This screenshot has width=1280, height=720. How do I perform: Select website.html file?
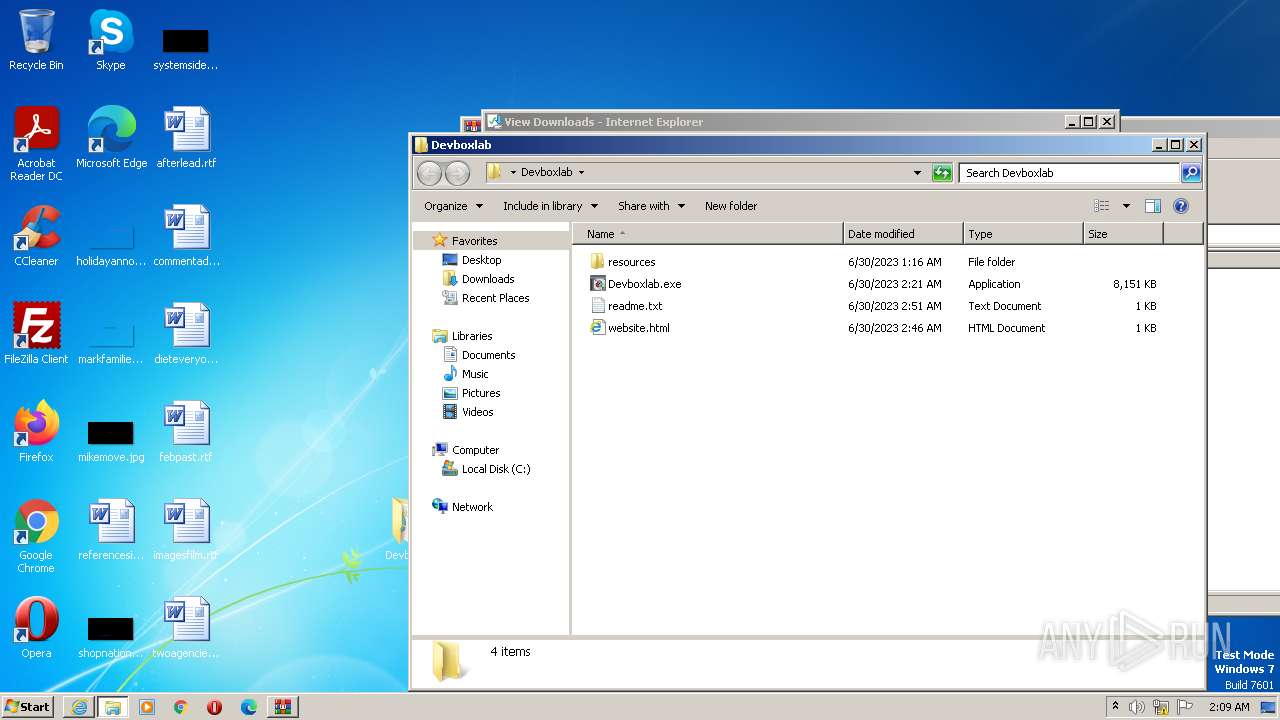pos(630,328)
